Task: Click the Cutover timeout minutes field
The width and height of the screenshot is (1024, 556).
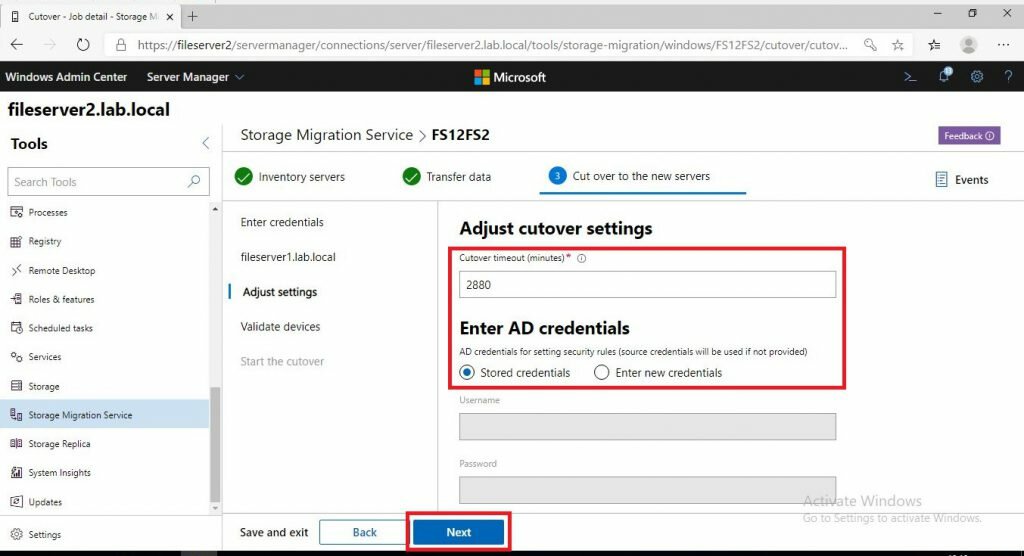Action: pos(647,285)
